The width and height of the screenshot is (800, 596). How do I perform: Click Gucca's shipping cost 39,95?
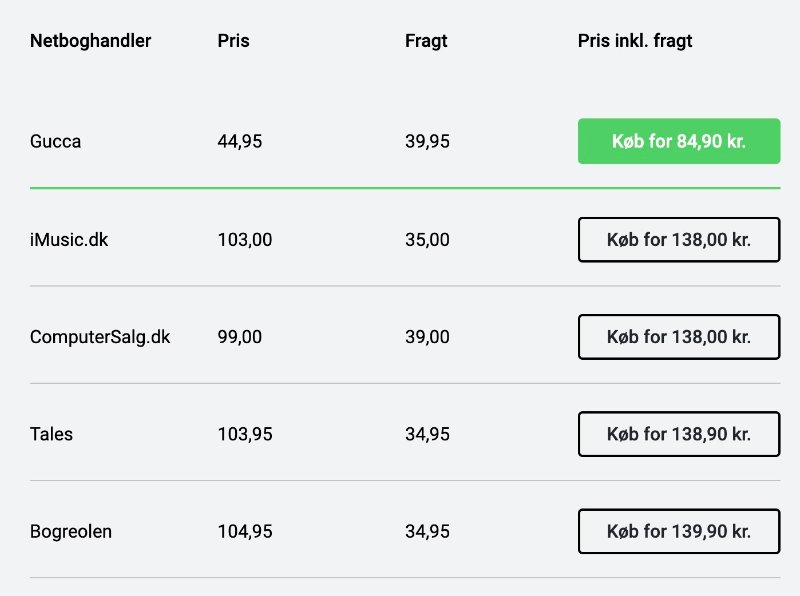428,141
